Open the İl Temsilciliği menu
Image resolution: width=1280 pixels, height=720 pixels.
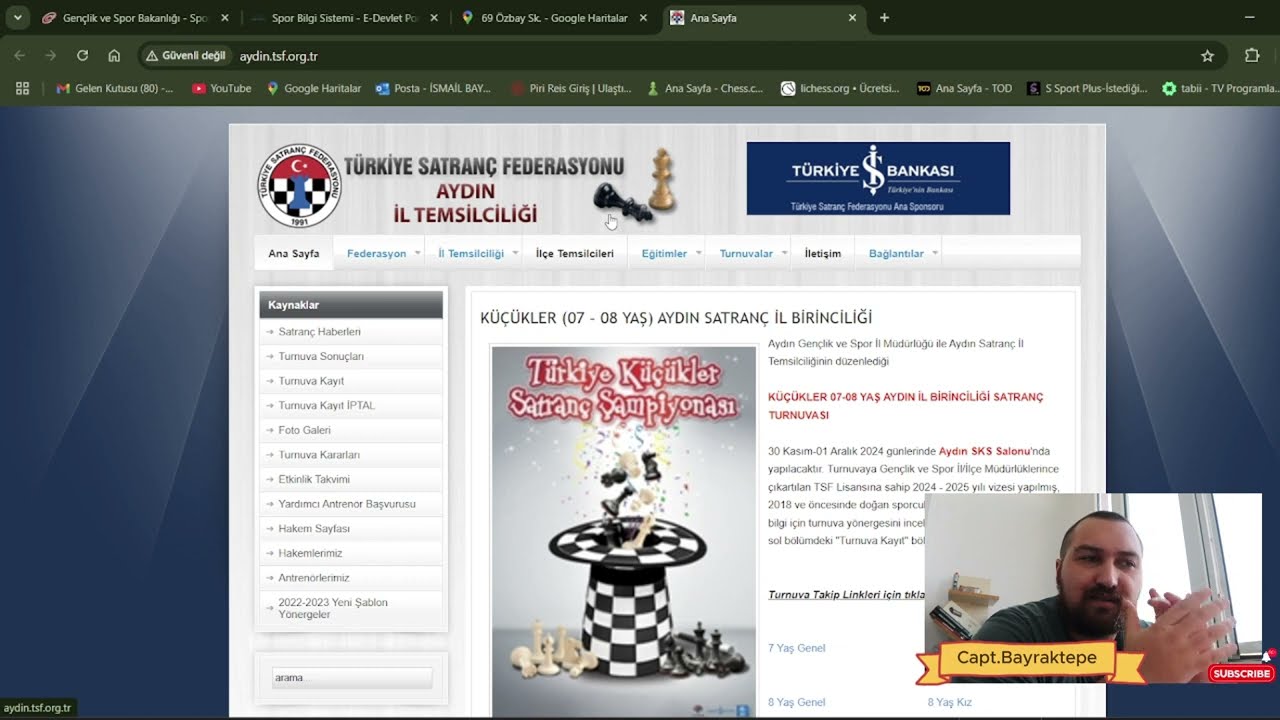471,253
